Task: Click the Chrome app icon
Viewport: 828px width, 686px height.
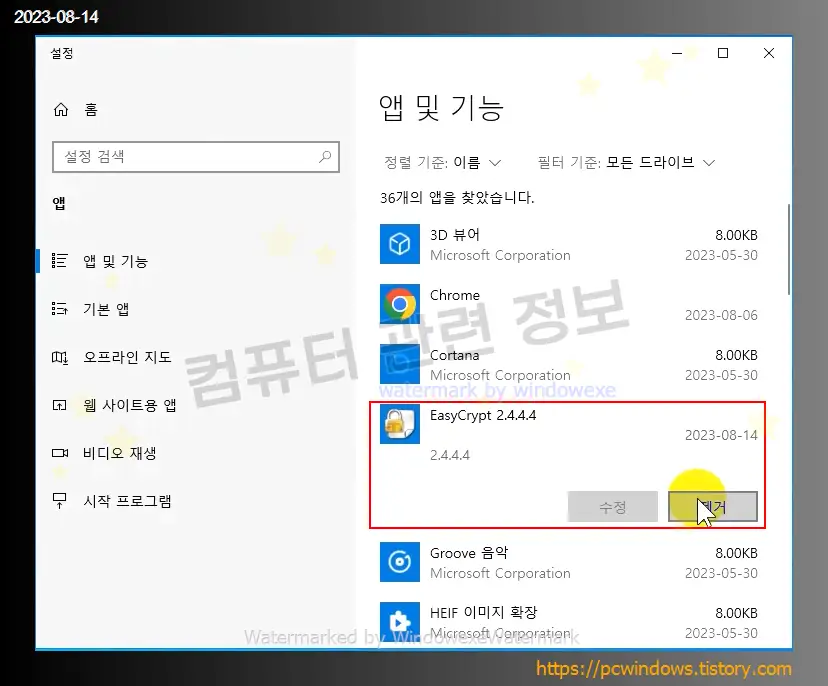Action: (x=400, y=304)
